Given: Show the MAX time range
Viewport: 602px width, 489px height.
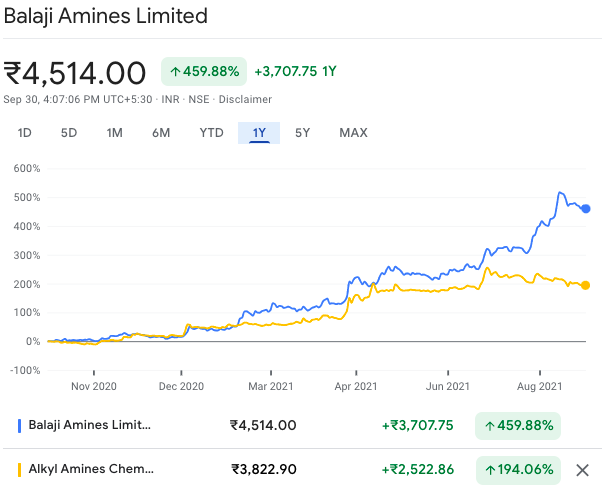Looking at the screenshot, I should click(354, 133).
